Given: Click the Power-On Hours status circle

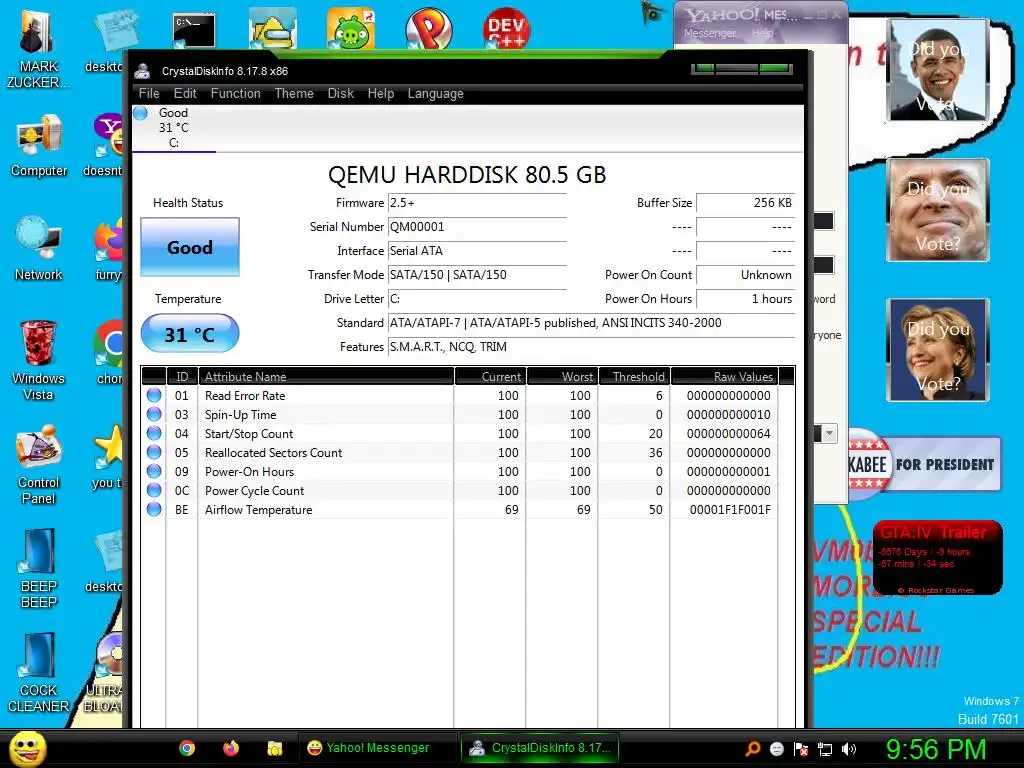Looking at the screenshot, I should [154, 471].
